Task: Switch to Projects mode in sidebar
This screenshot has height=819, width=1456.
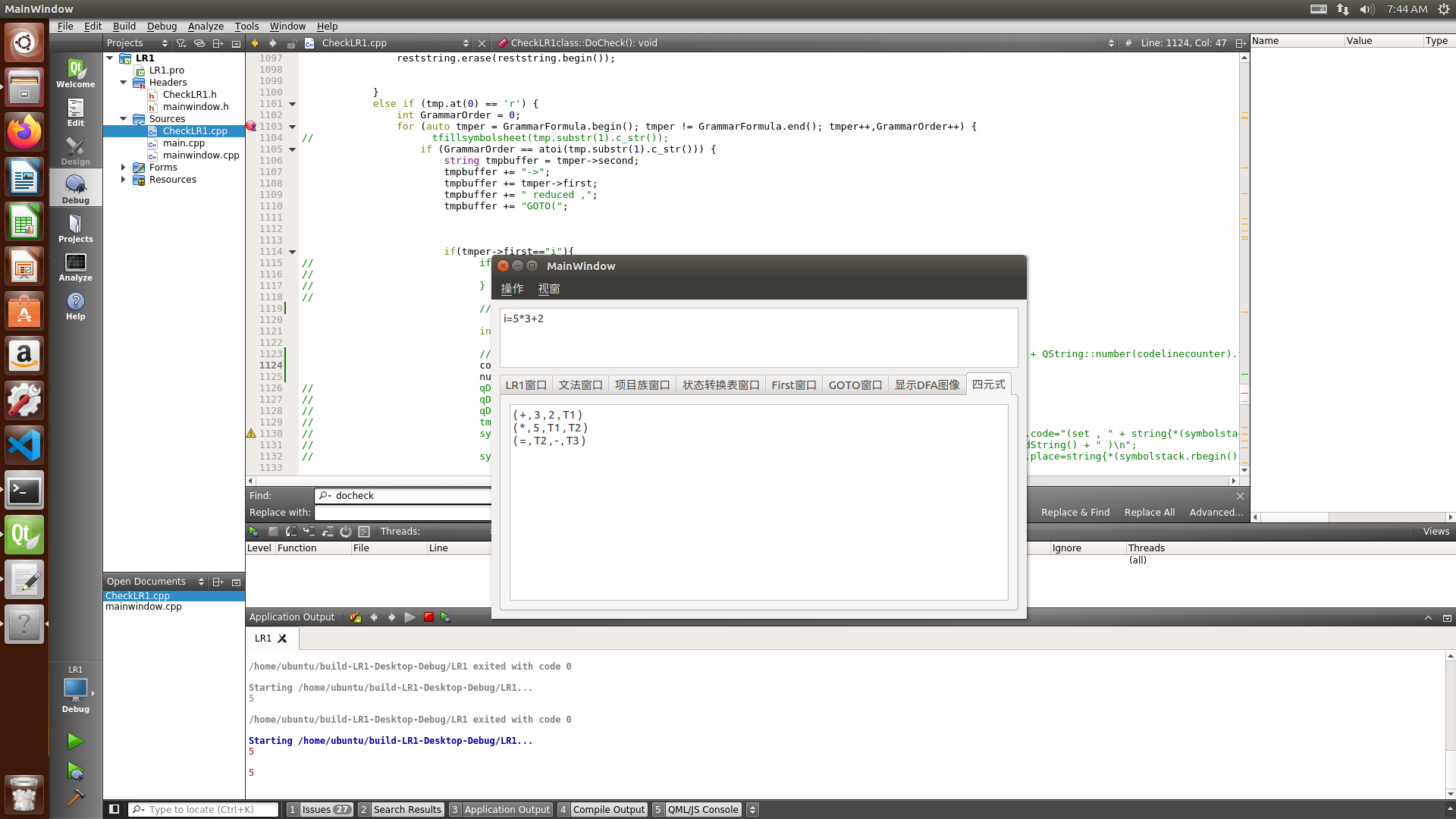Action: point(75,228)
